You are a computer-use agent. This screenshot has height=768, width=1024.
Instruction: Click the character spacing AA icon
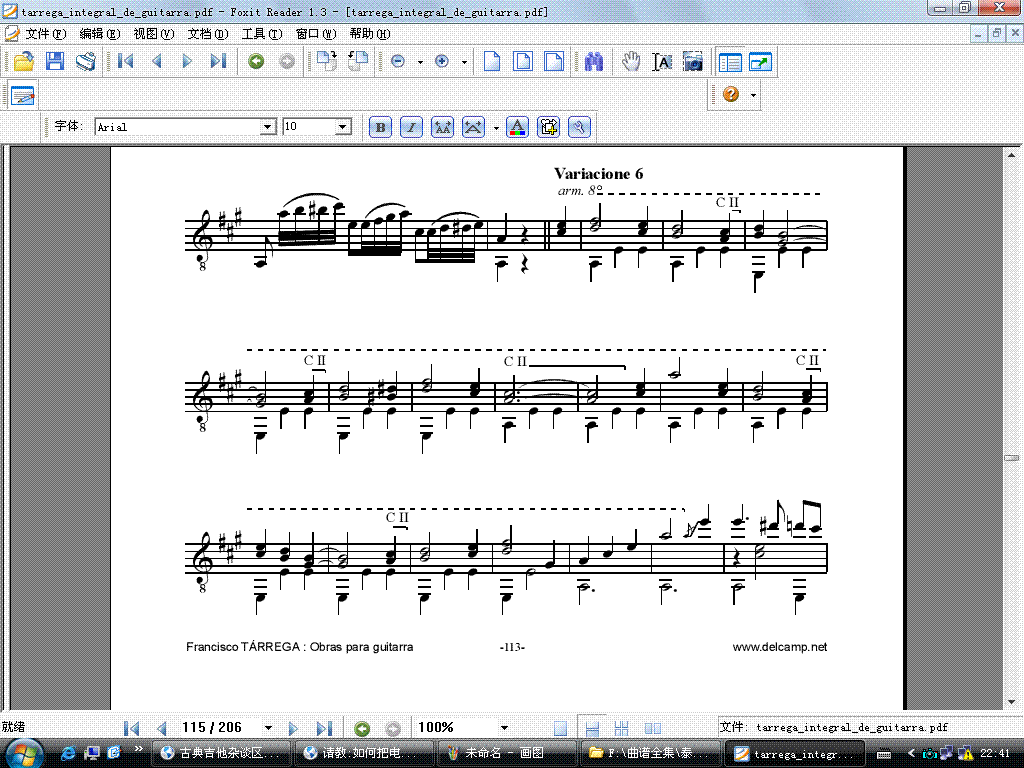coord(443,127)
